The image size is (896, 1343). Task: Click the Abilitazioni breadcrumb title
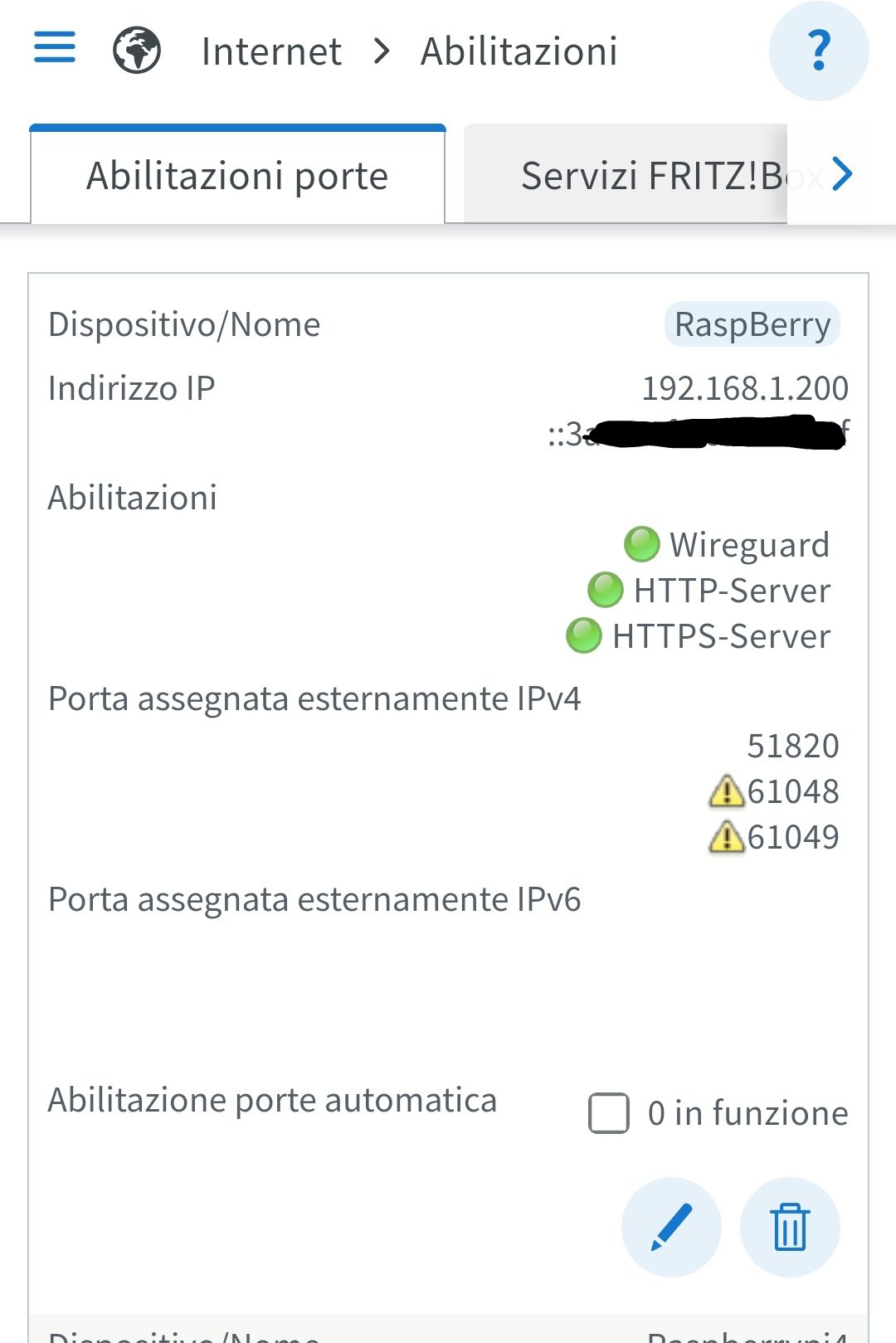tap(519, 51)
